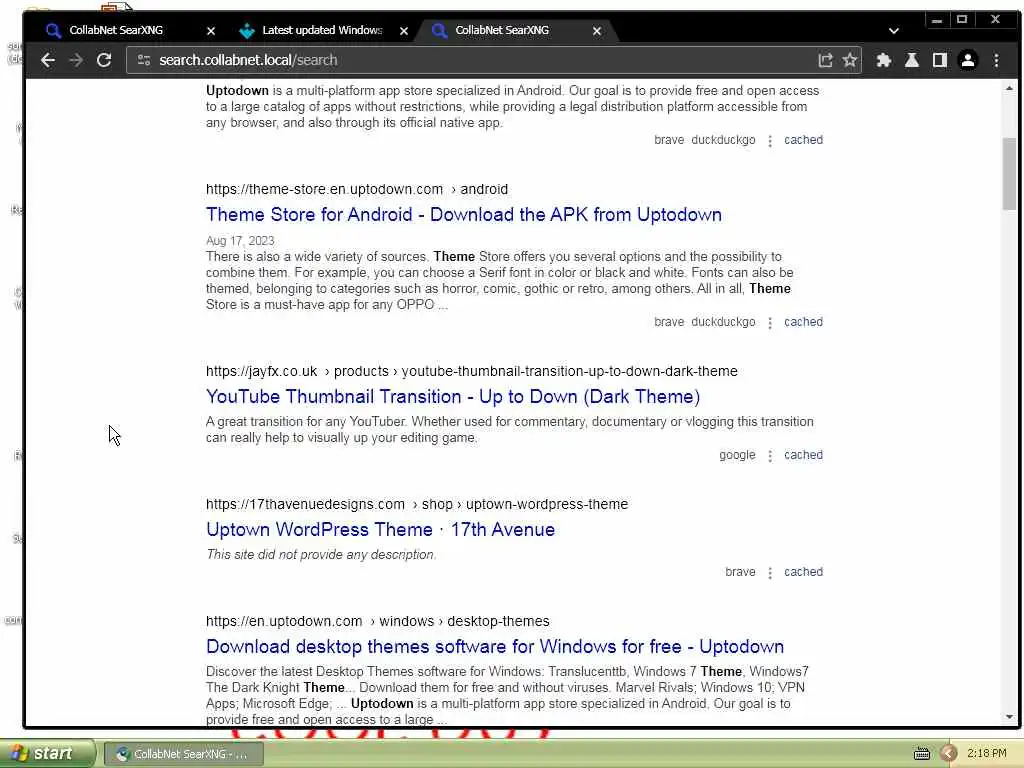Open cached link for Uptodown description result
Image resolution: width=1024 pixels, height=768 pixels.
coord(803,140)
